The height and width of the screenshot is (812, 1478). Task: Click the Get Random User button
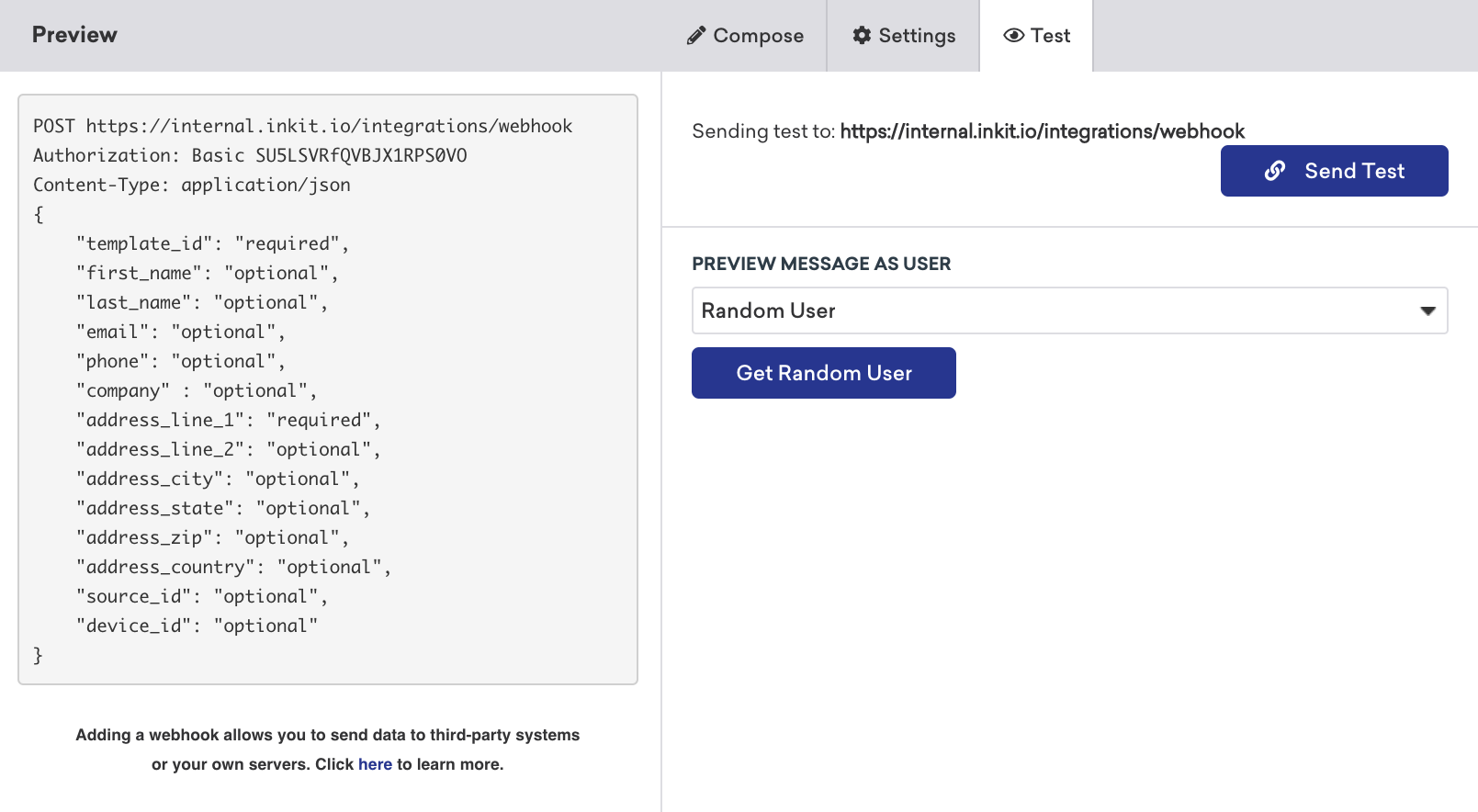824,373
